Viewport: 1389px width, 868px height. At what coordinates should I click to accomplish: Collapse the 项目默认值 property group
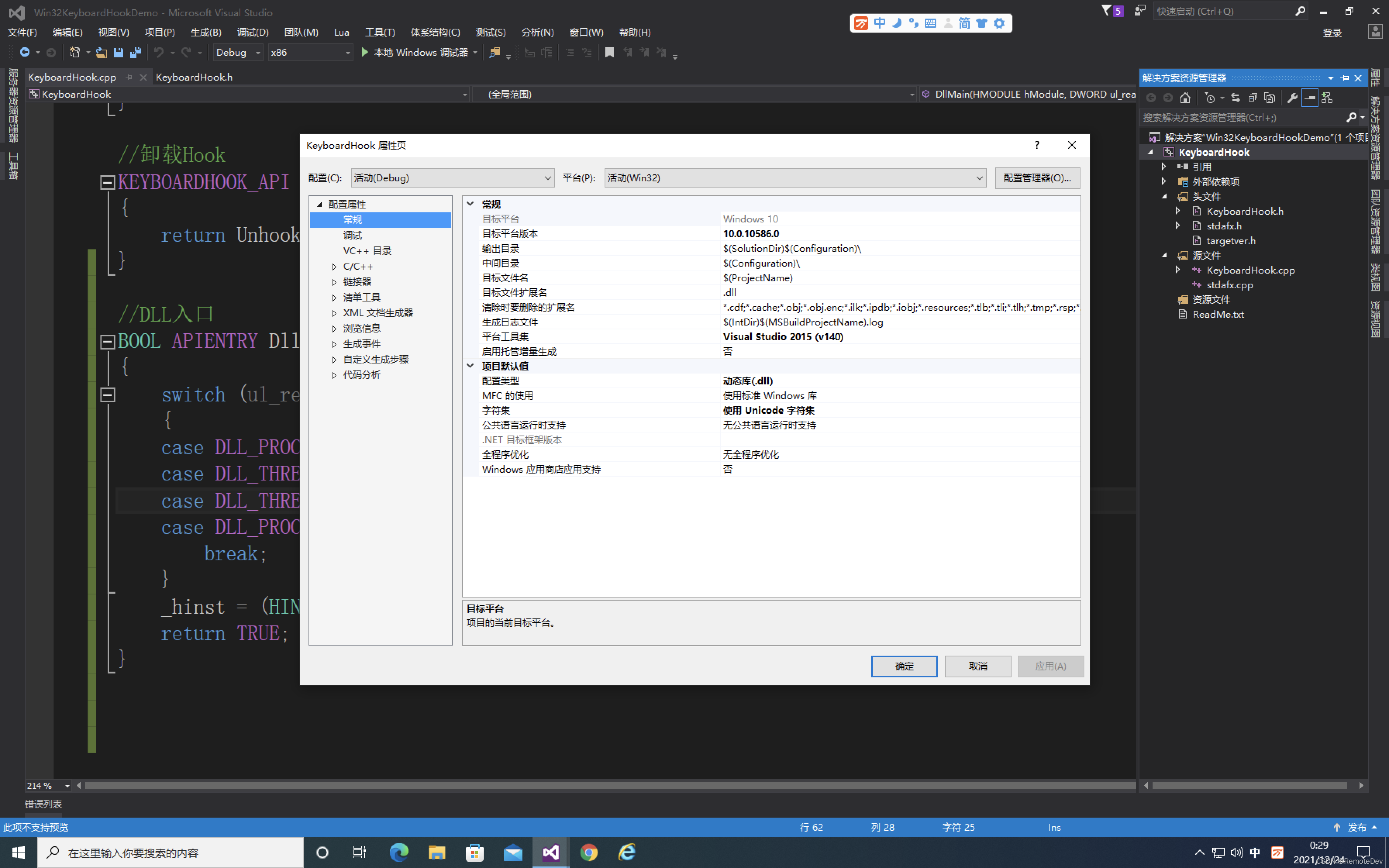470,366
